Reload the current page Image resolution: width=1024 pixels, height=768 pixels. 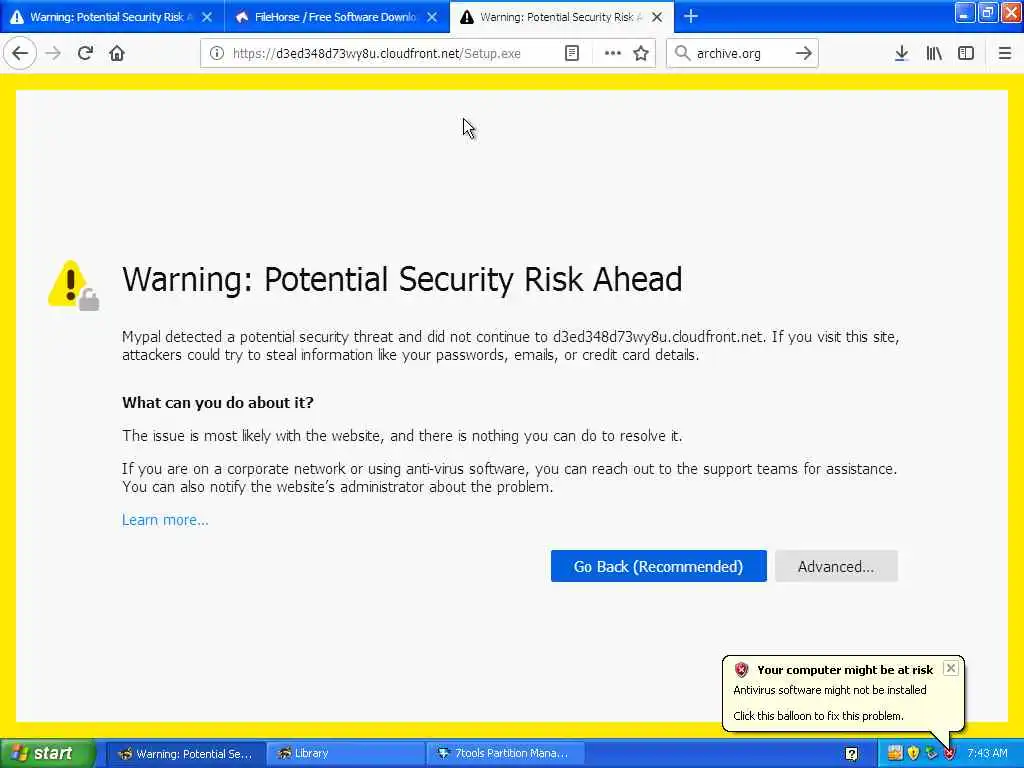(x=85, y=53)
